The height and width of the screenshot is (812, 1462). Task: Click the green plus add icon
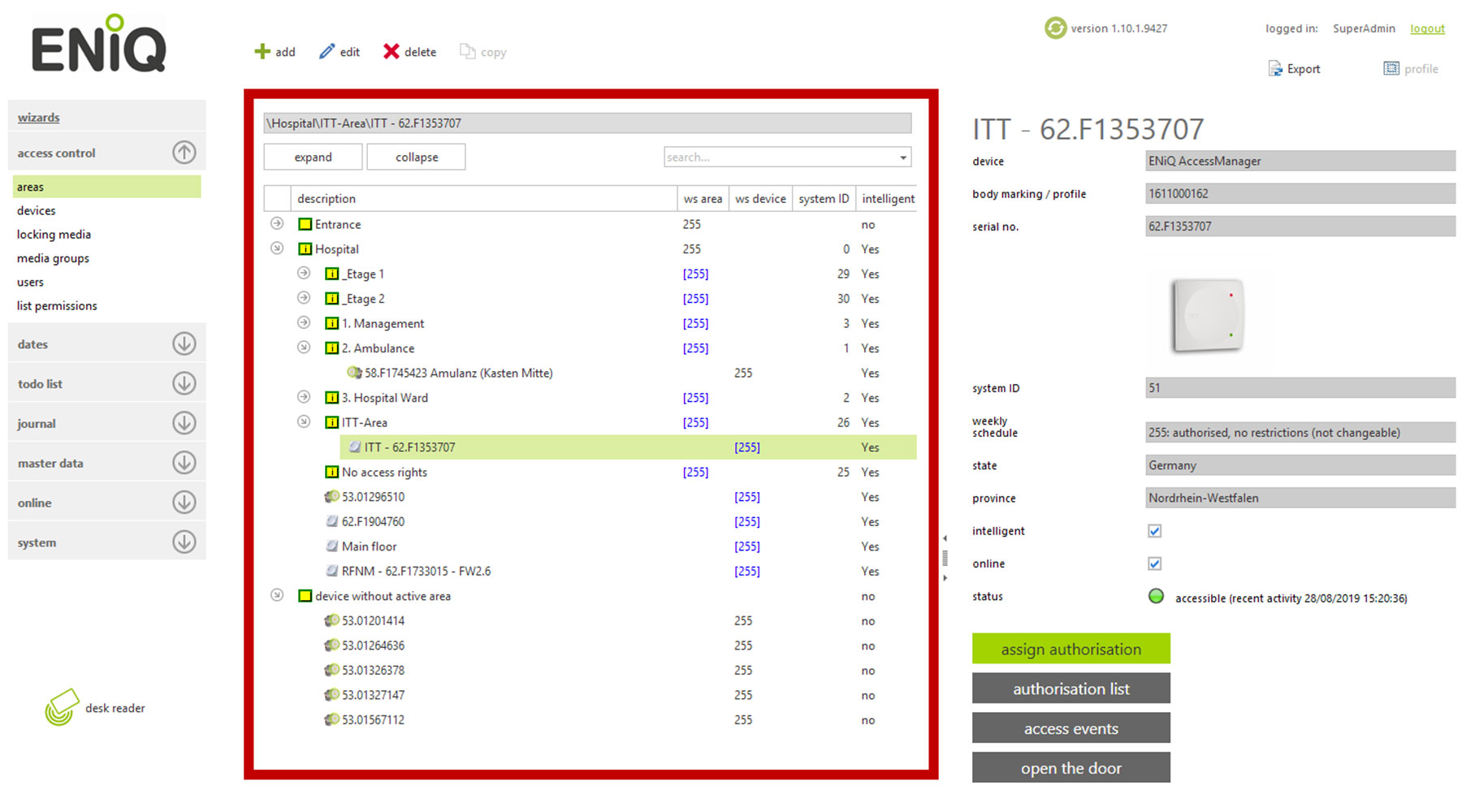(262, 52)
